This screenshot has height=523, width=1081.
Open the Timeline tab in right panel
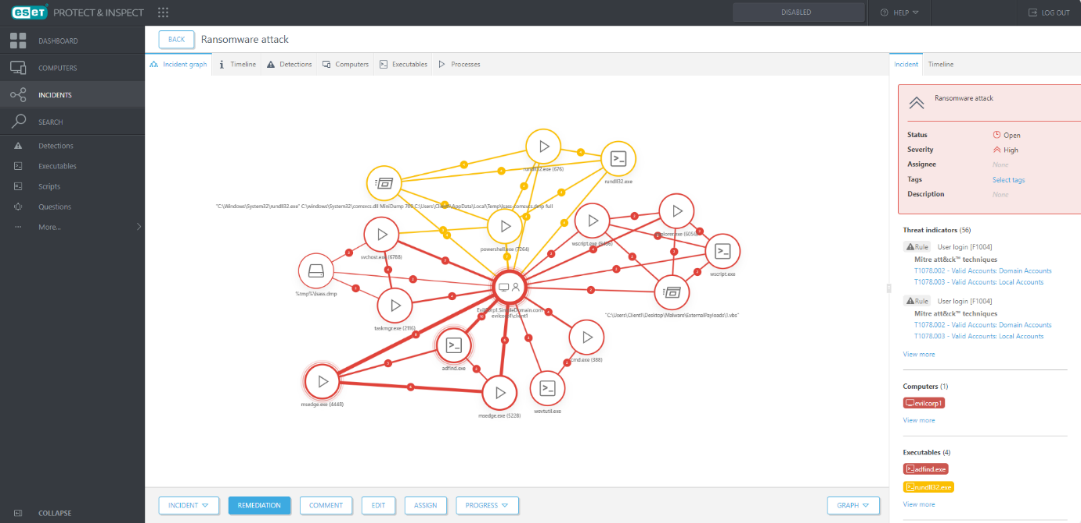tap(940, 64)
